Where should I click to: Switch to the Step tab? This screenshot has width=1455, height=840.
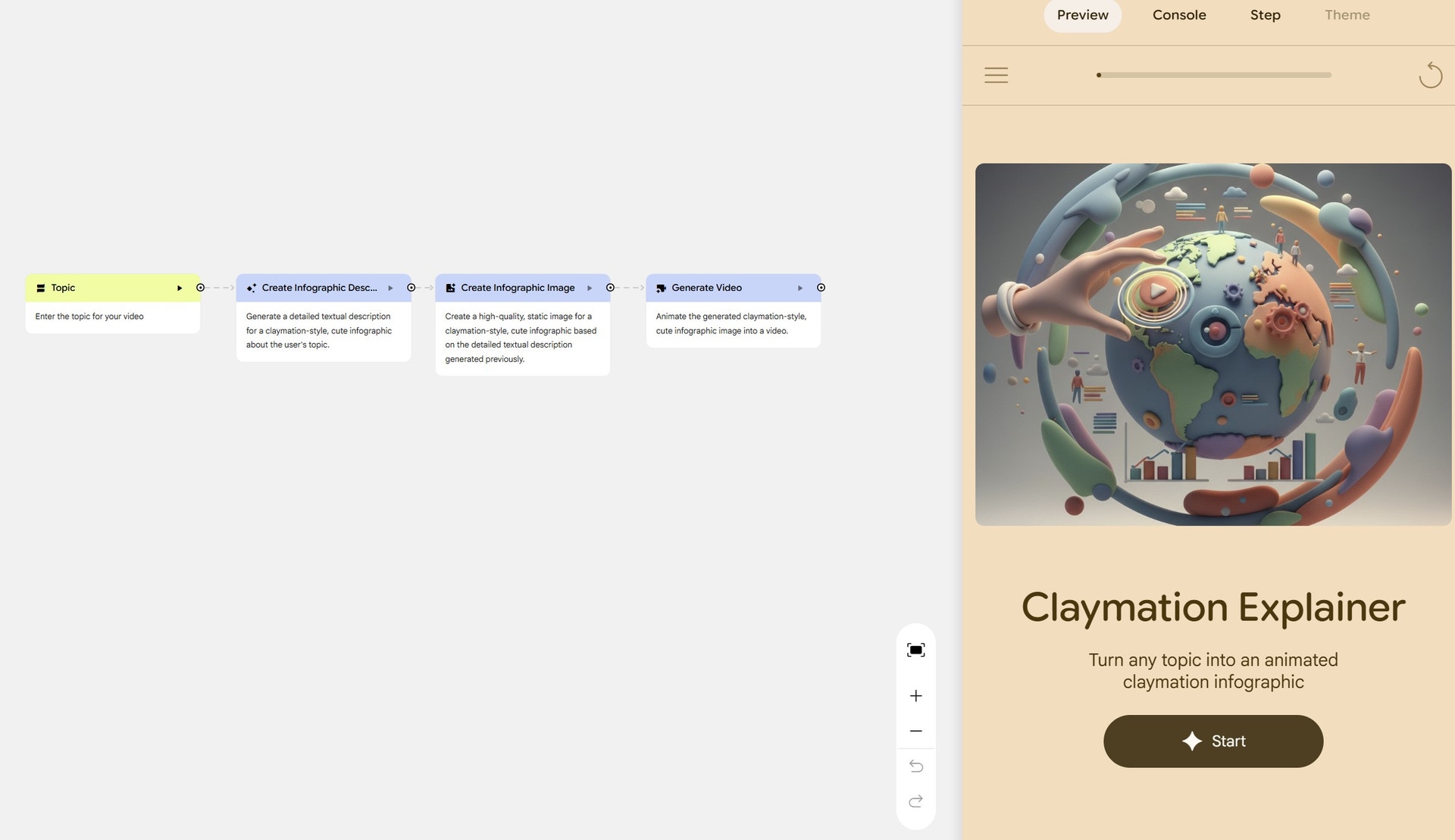pos(1265,15)
